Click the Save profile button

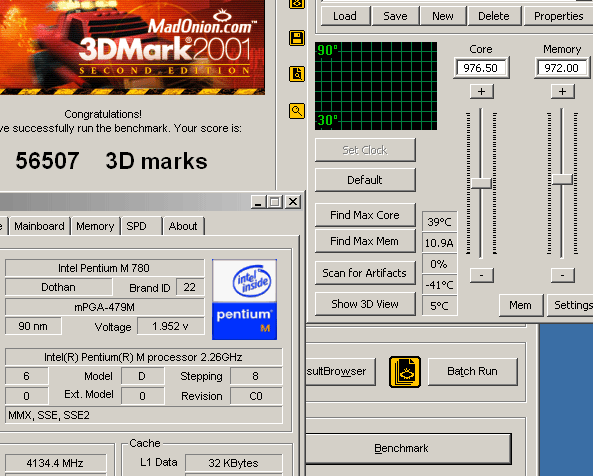click(x=395, y=16)
